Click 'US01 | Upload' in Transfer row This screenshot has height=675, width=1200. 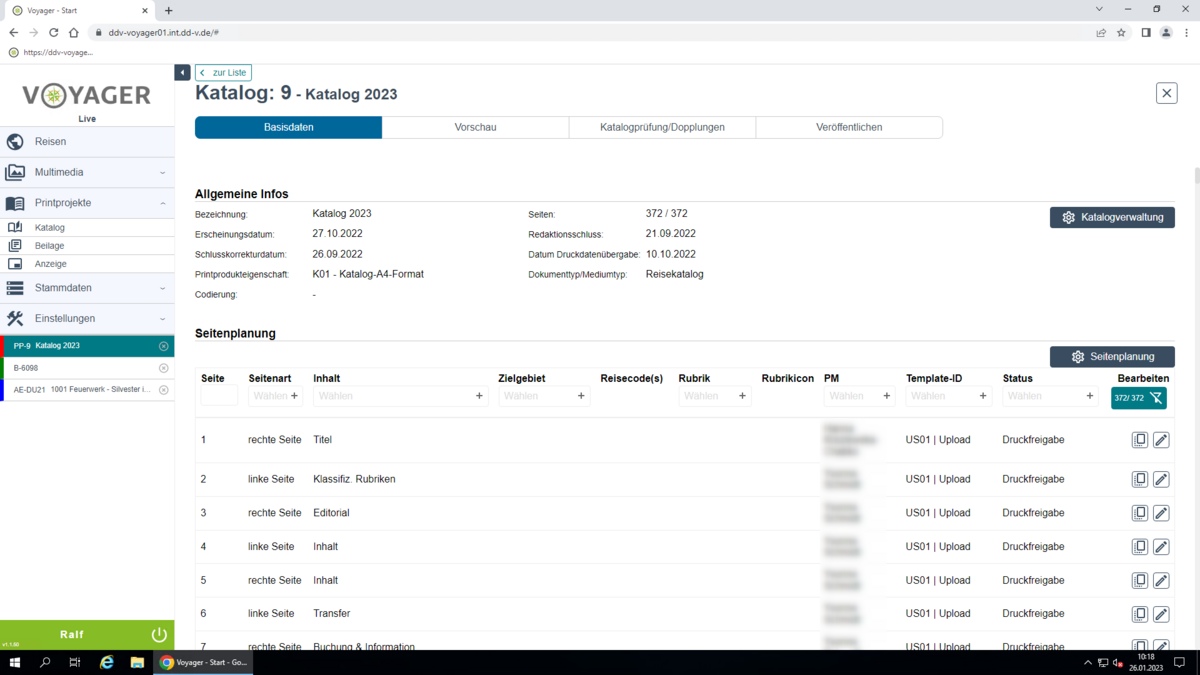click(938, 614)
